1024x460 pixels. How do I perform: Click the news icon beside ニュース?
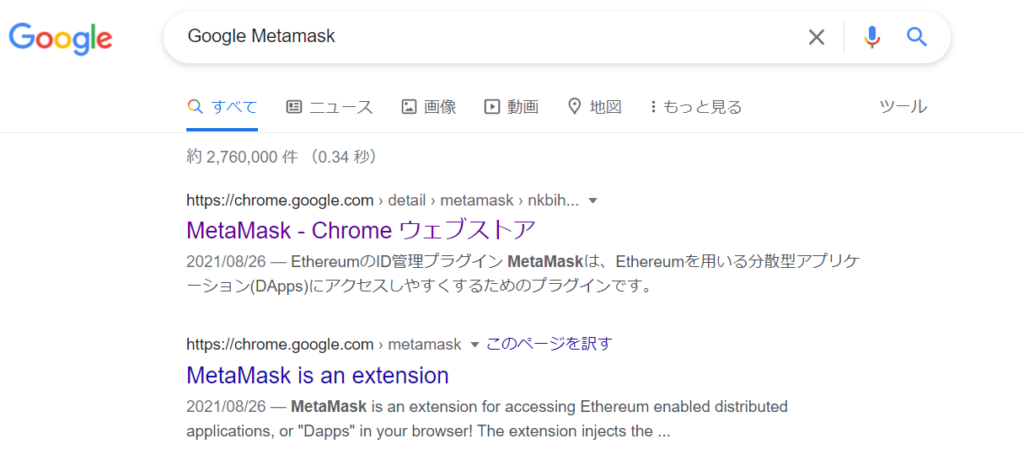click(294, 107)
